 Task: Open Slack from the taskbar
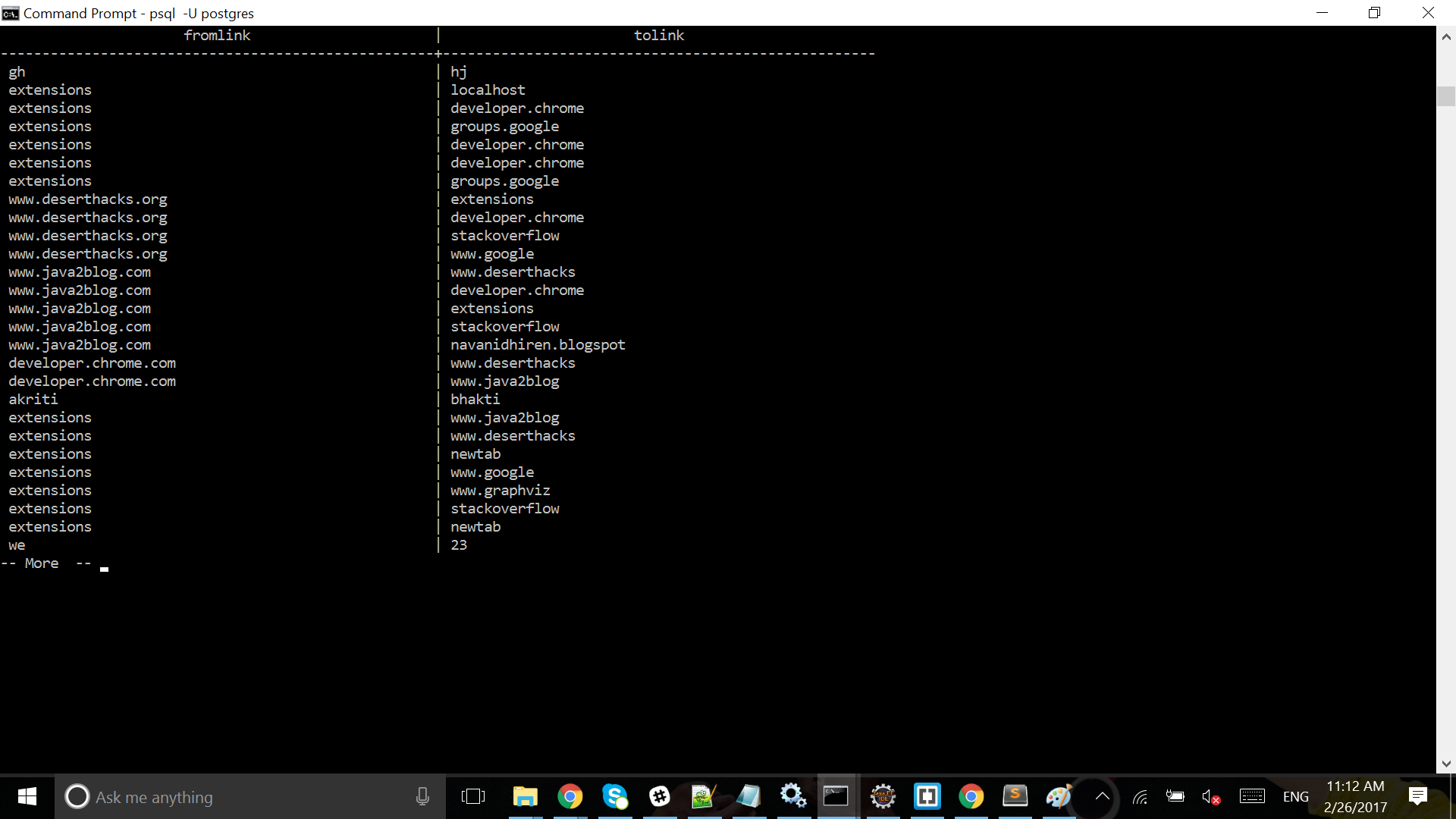659,796
